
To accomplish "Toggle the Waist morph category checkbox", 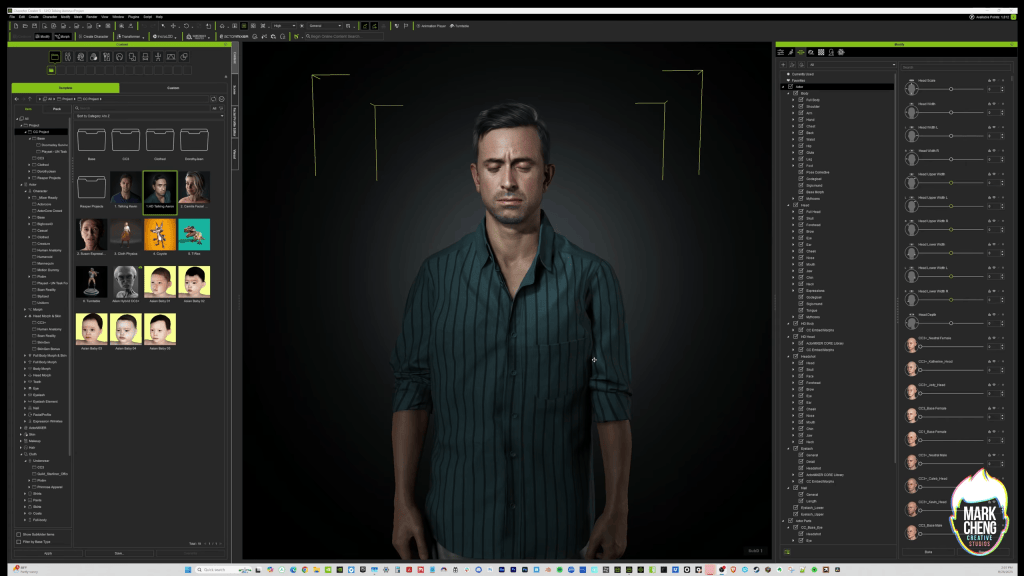I will tap(801, 139).
